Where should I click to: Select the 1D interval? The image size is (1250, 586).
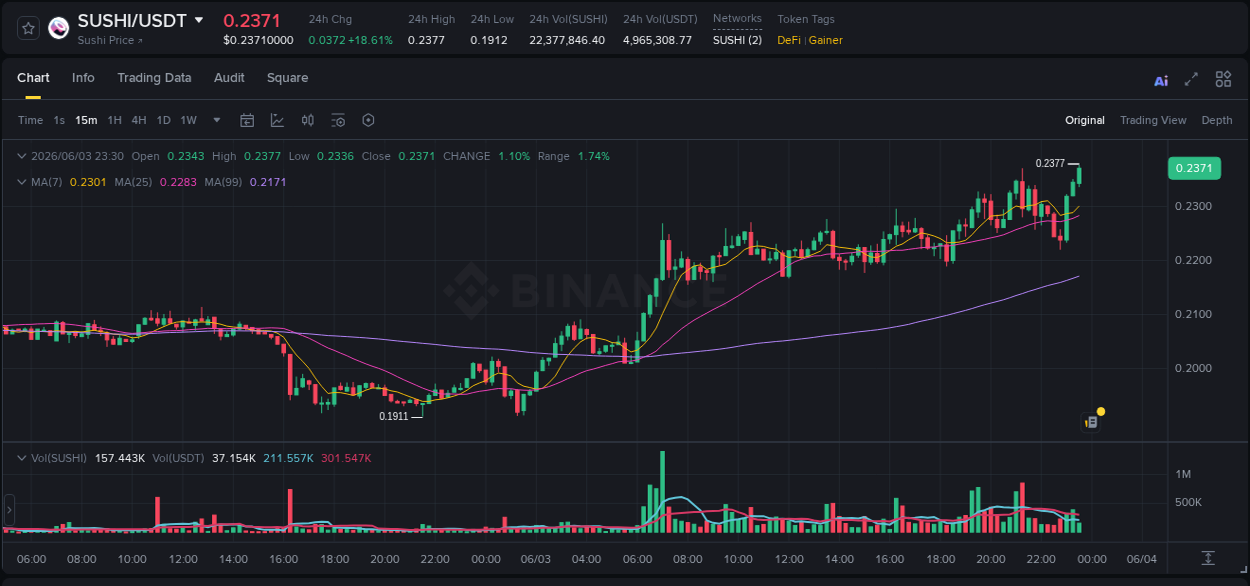[x=163, y=120]
